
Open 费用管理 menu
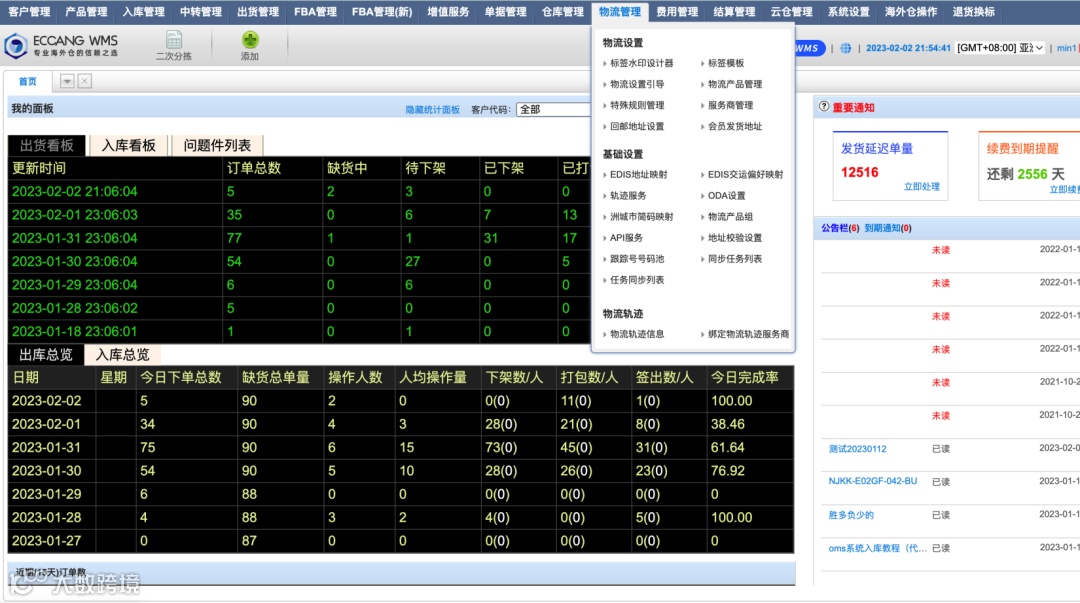tap(676, 12)
